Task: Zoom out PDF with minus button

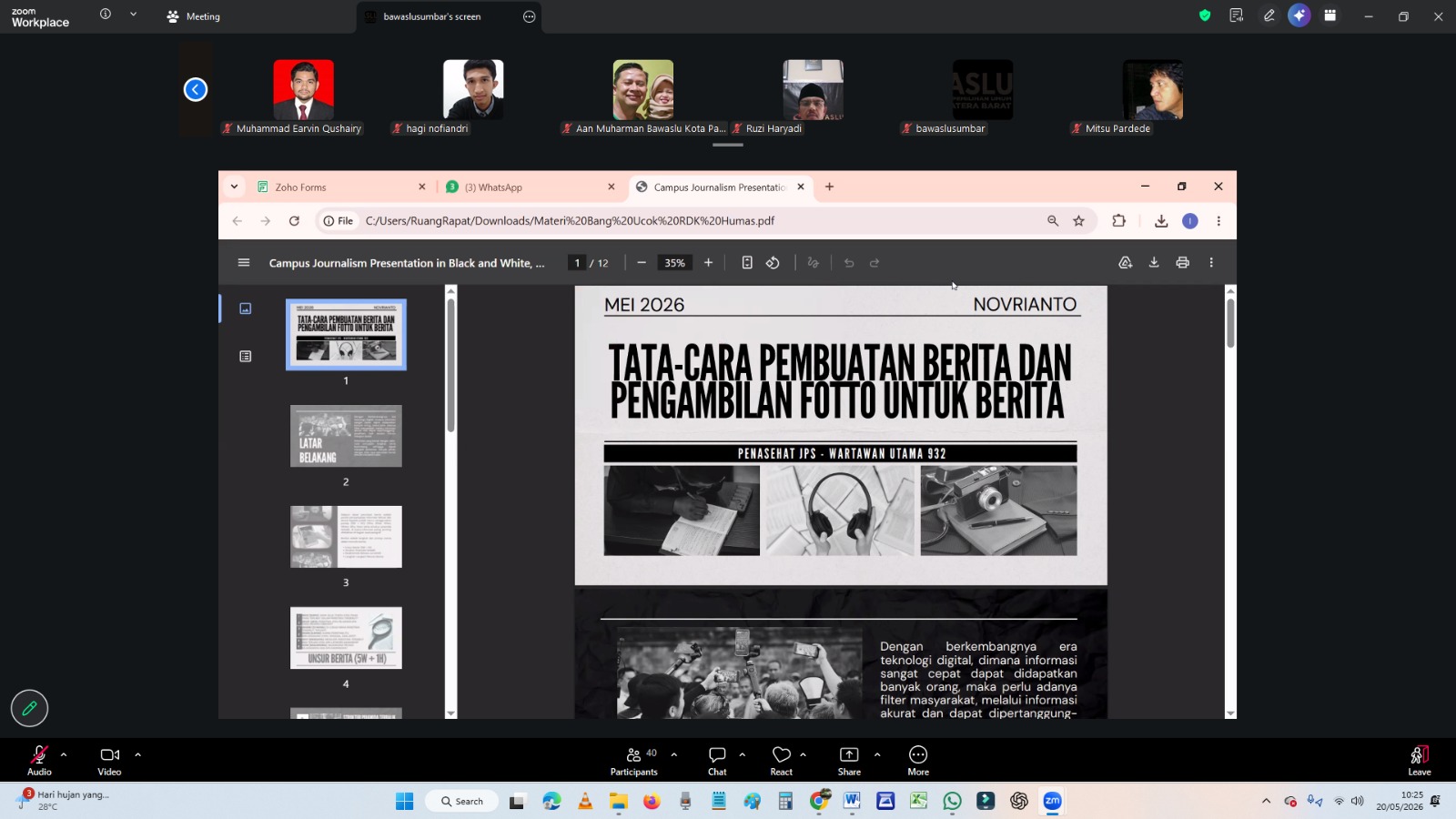Action: tap(642, 263)
